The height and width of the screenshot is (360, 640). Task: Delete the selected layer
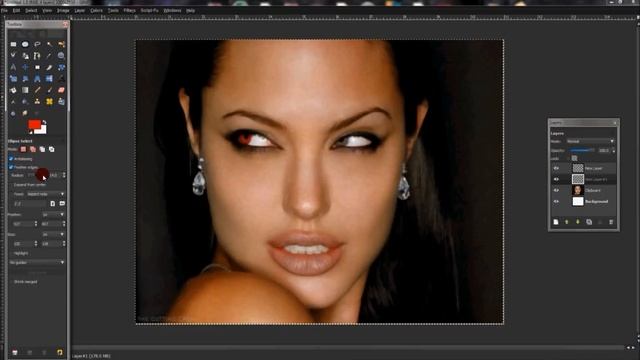611,222
